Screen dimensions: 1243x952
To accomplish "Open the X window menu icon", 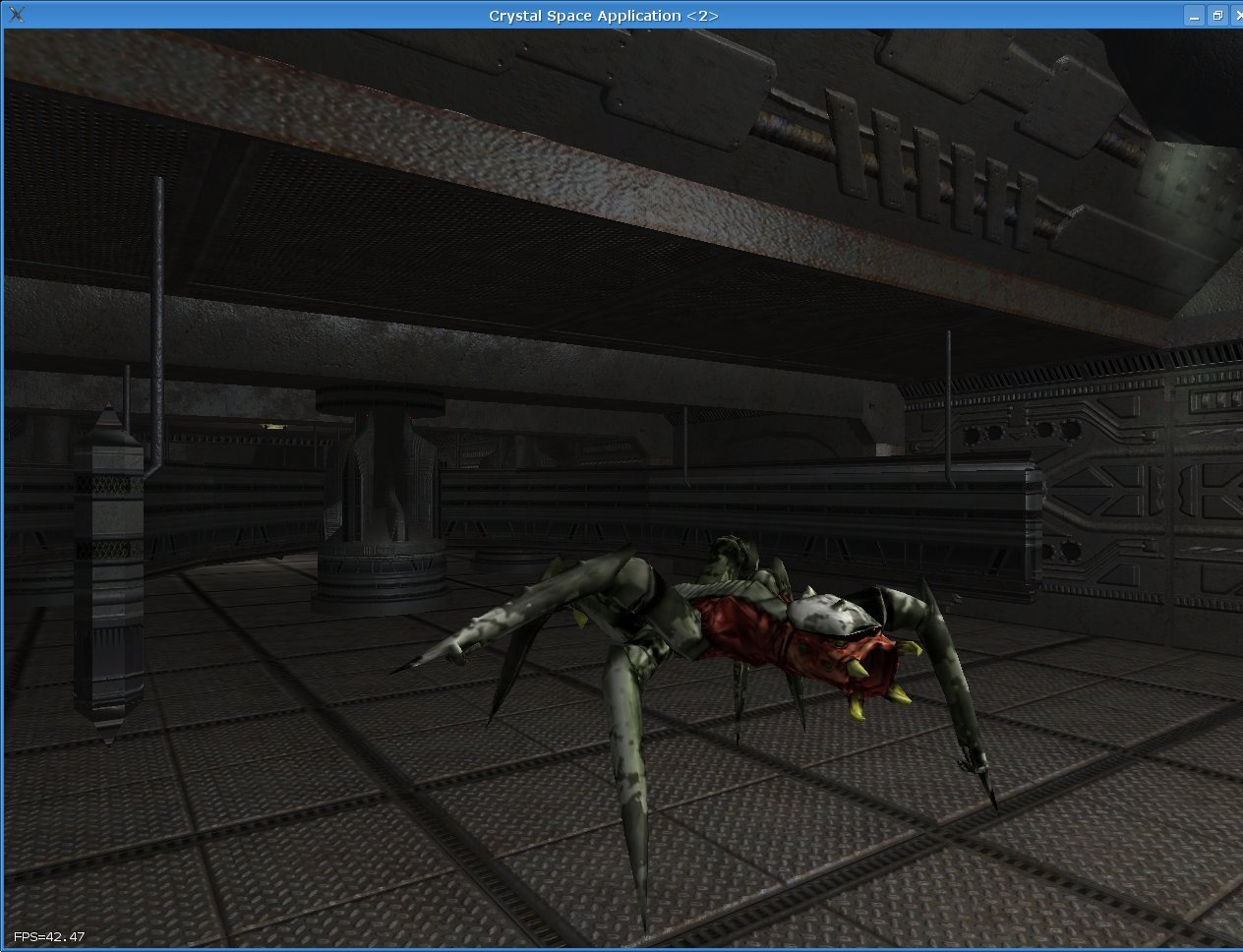I will 16,15.
